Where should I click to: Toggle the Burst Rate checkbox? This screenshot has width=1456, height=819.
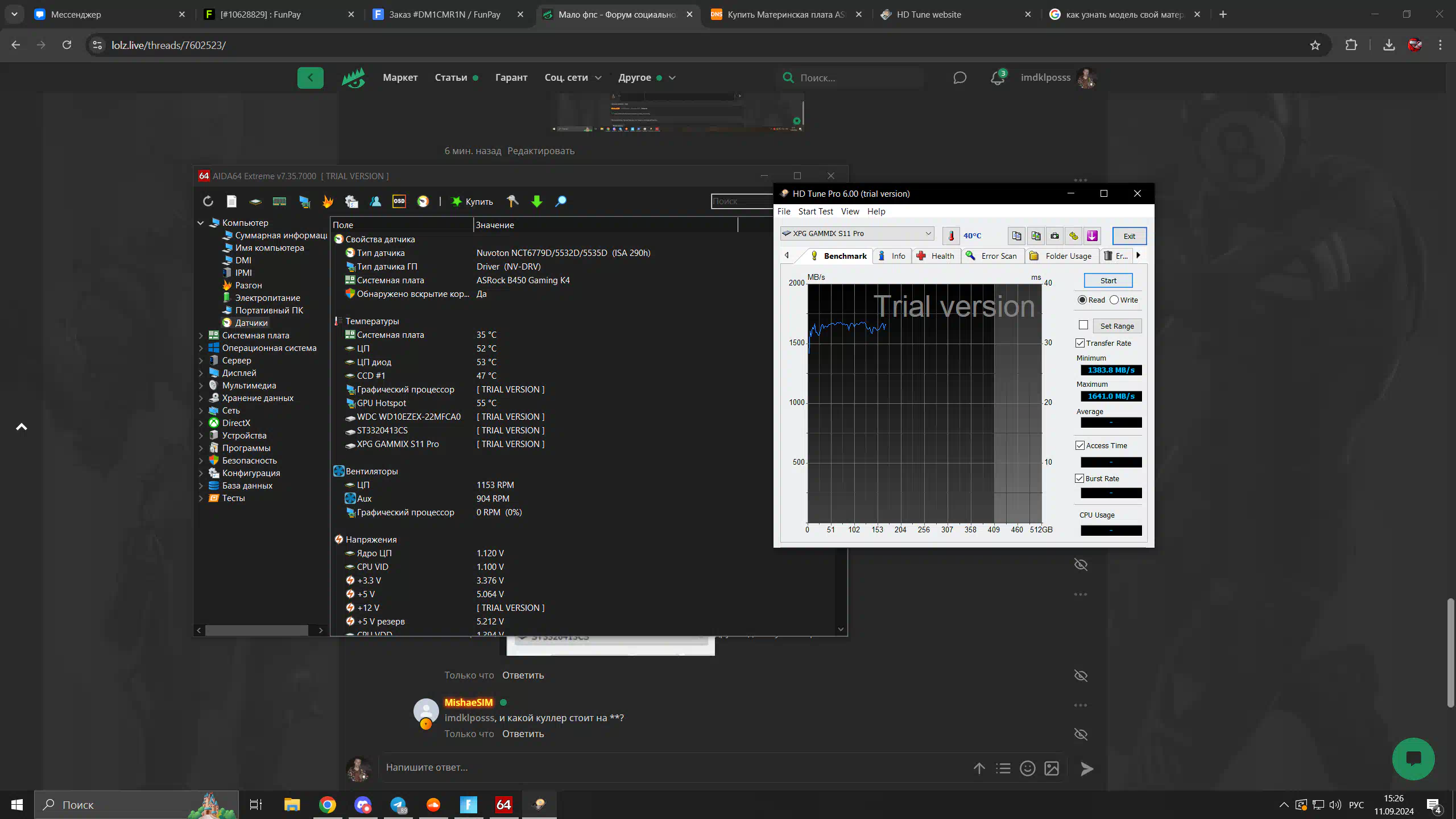point(1080,478)
